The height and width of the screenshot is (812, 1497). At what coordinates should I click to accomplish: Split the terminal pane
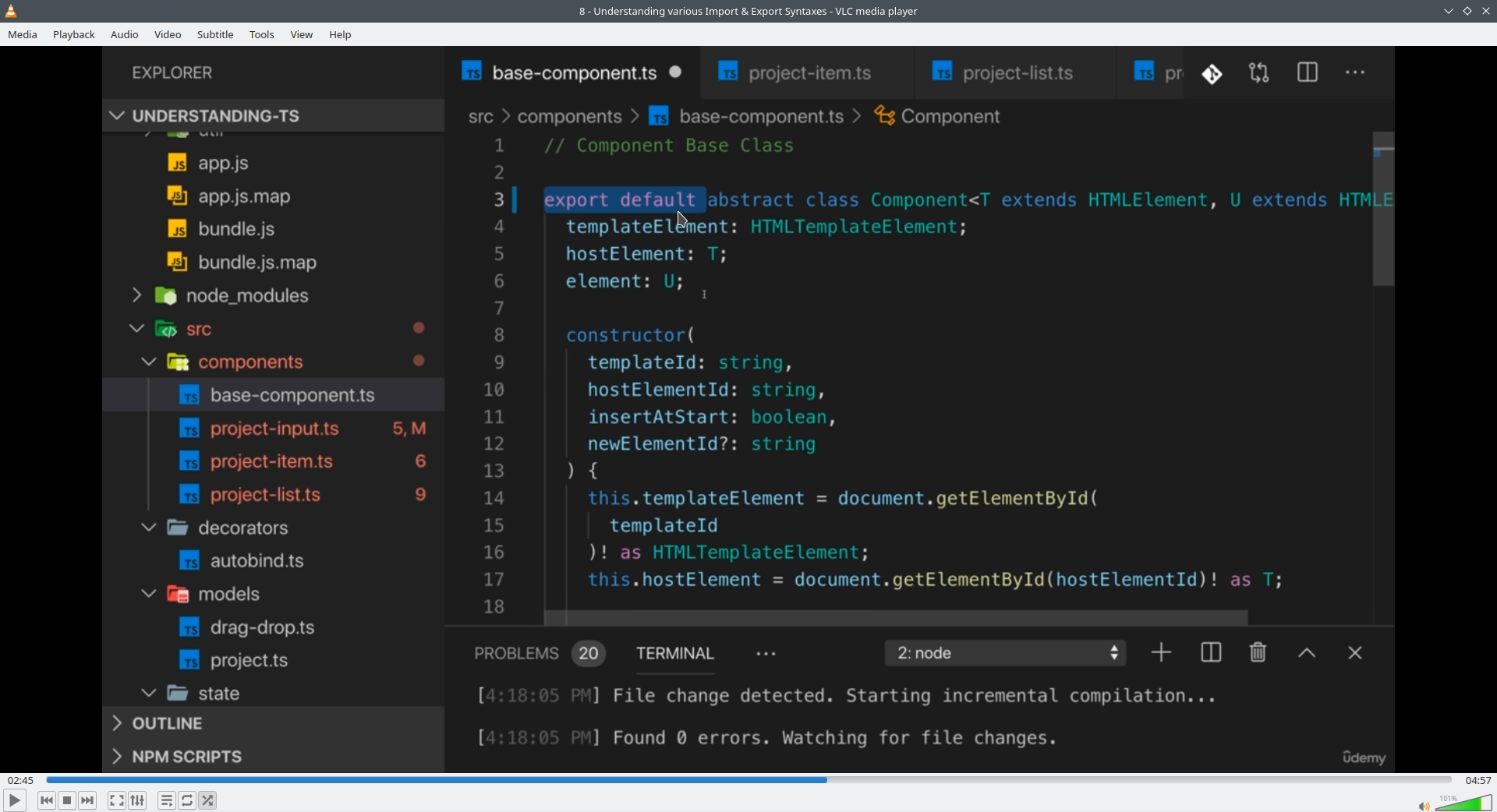click(1211, 653)
